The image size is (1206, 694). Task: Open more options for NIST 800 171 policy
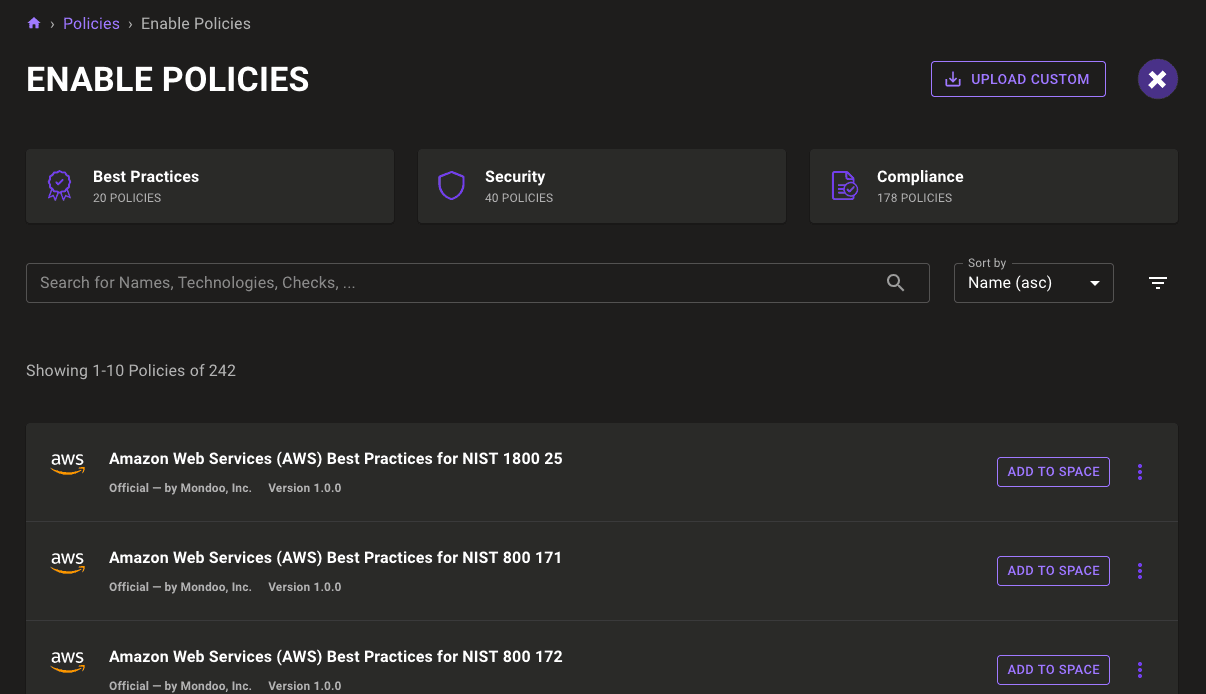(1139, 571)
